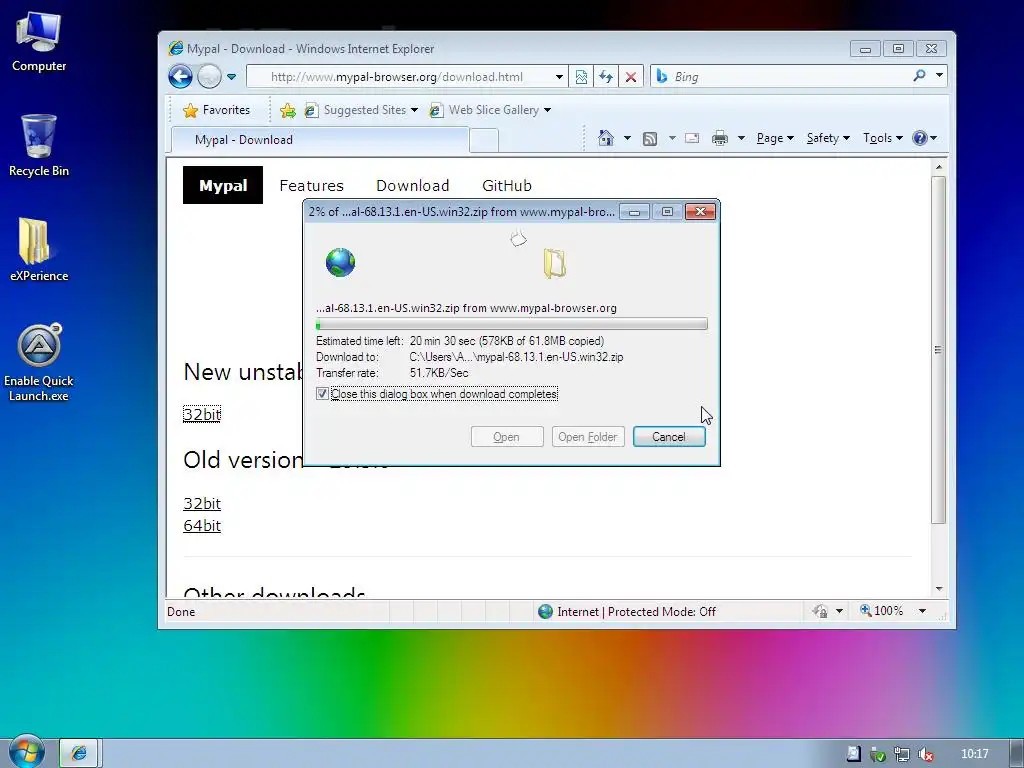Open the search provider dropdown arrow
This screenshot has height=768, width=1024.
939,76
